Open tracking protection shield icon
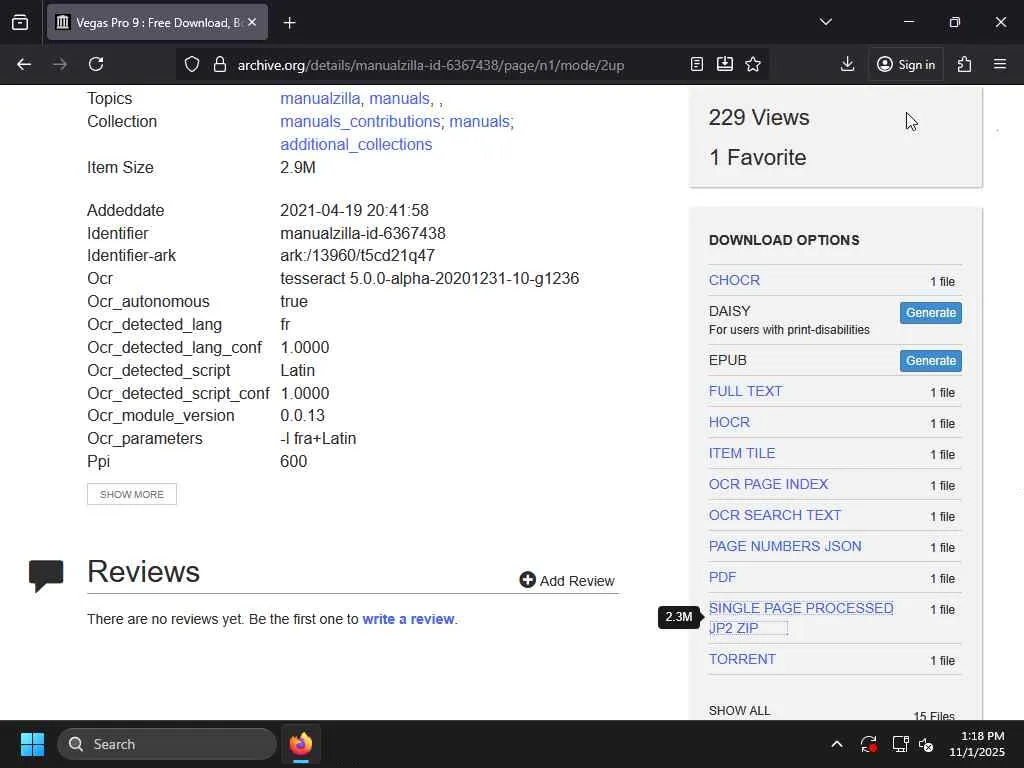 point(191,64)
